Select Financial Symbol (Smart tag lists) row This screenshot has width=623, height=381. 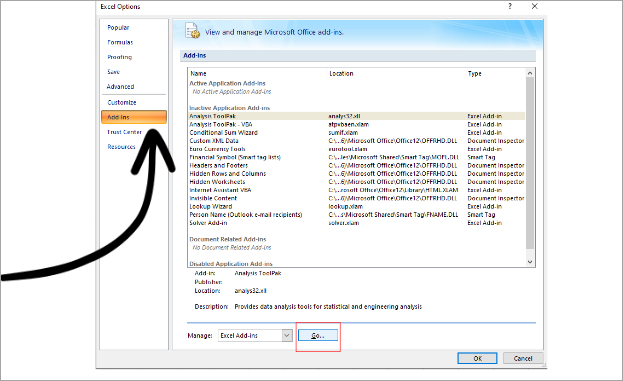[357, 157]
